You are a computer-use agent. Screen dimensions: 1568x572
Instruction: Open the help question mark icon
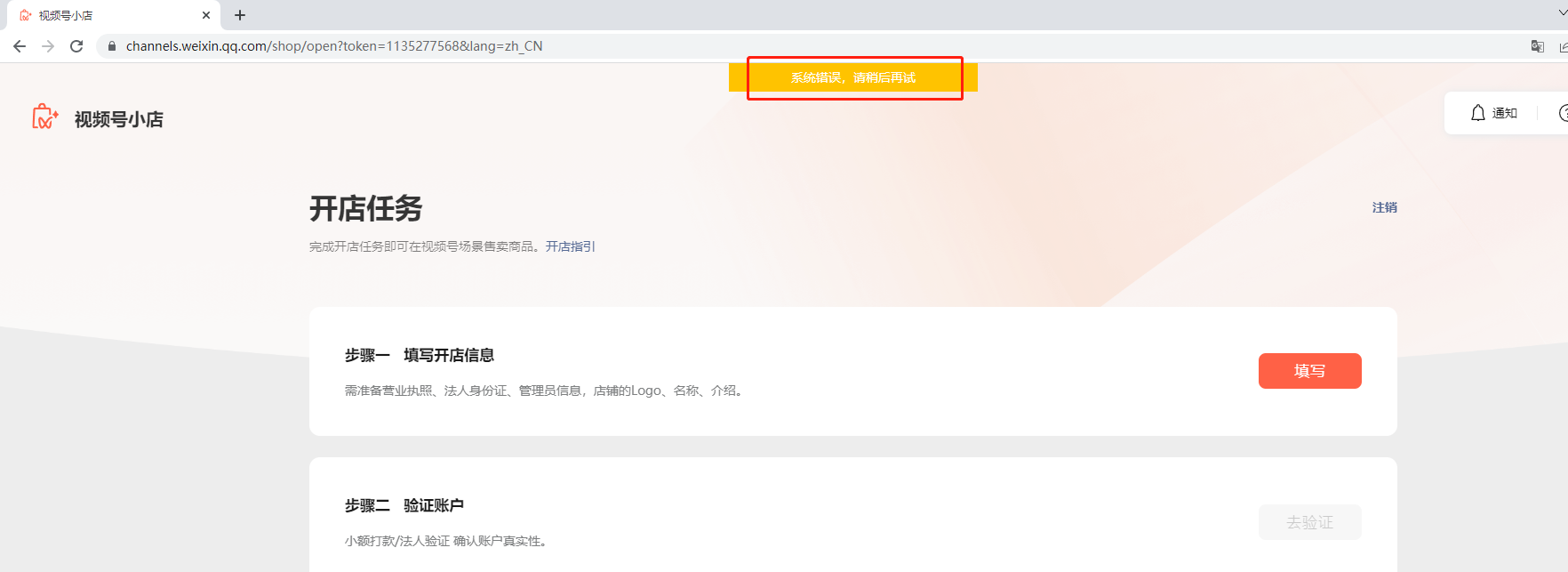tap(1564, 113)
